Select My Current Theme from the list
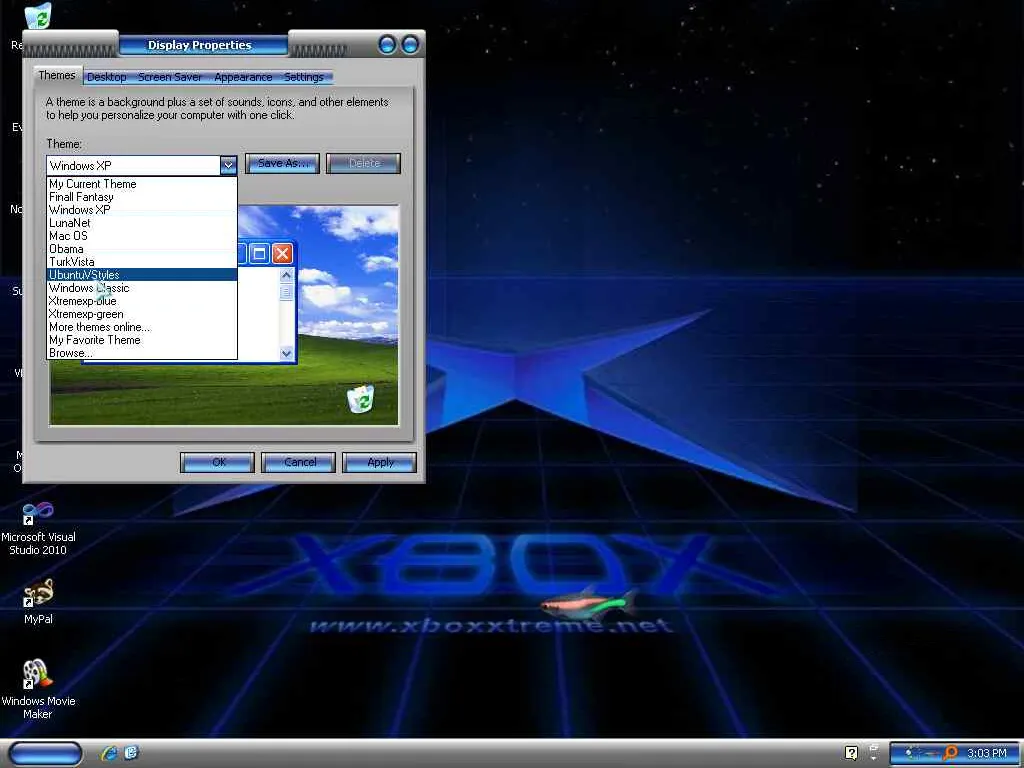Screen dimensions: 1024x768 click(142, 184)
